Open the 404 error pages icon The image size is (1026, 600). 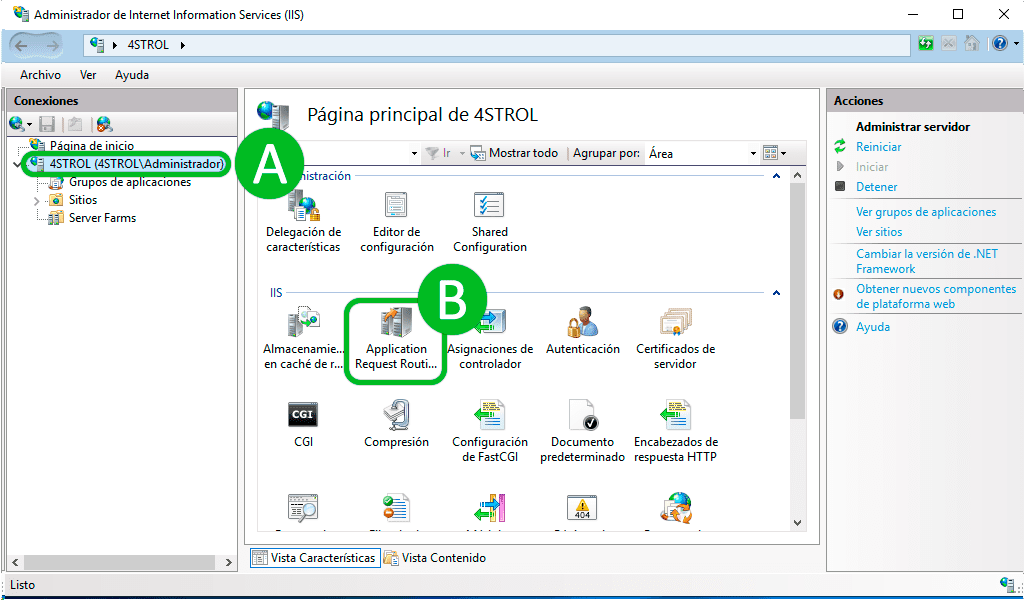(582, 508)
